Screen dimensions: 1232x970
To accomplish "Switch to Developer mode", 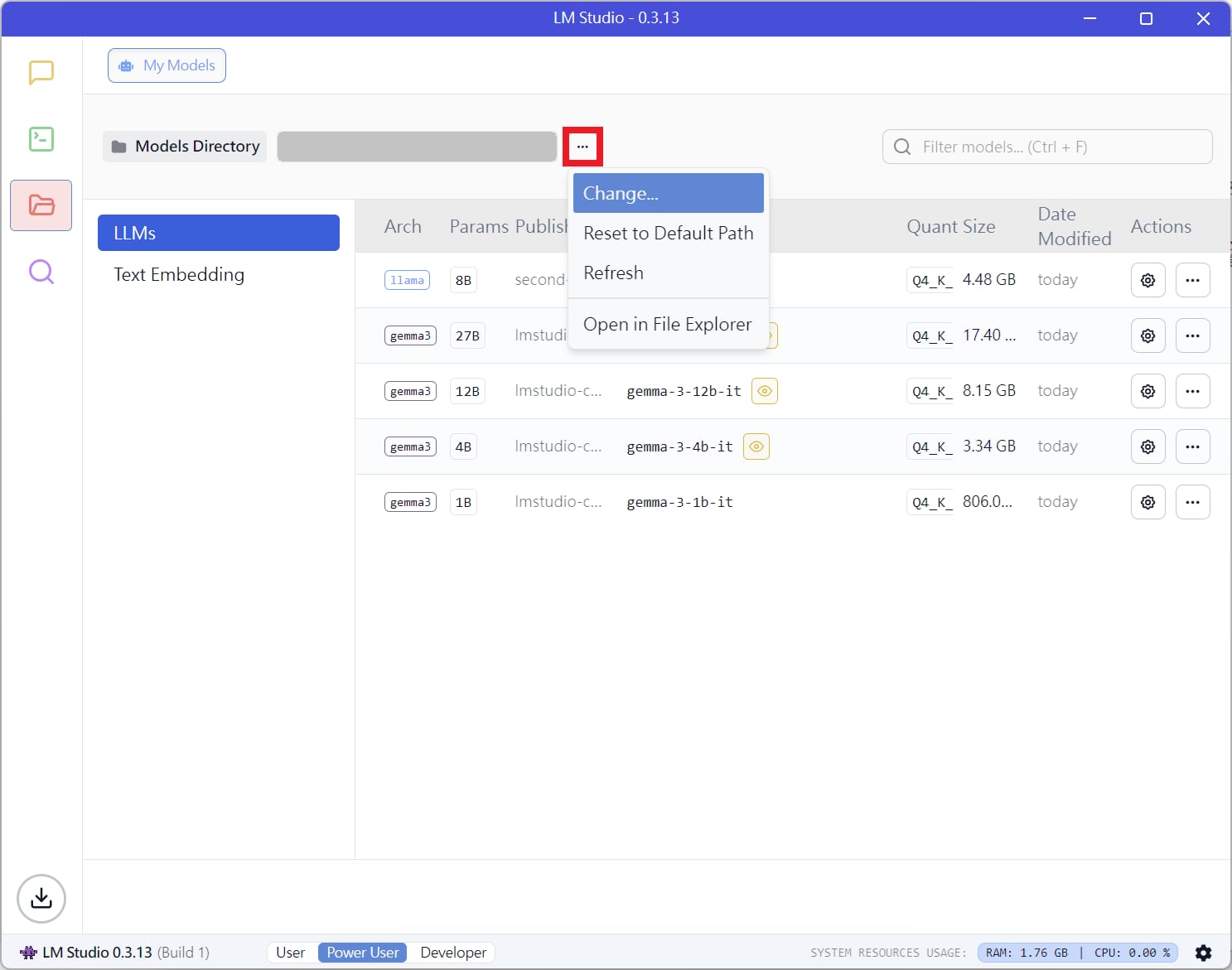I will (453, 953).
